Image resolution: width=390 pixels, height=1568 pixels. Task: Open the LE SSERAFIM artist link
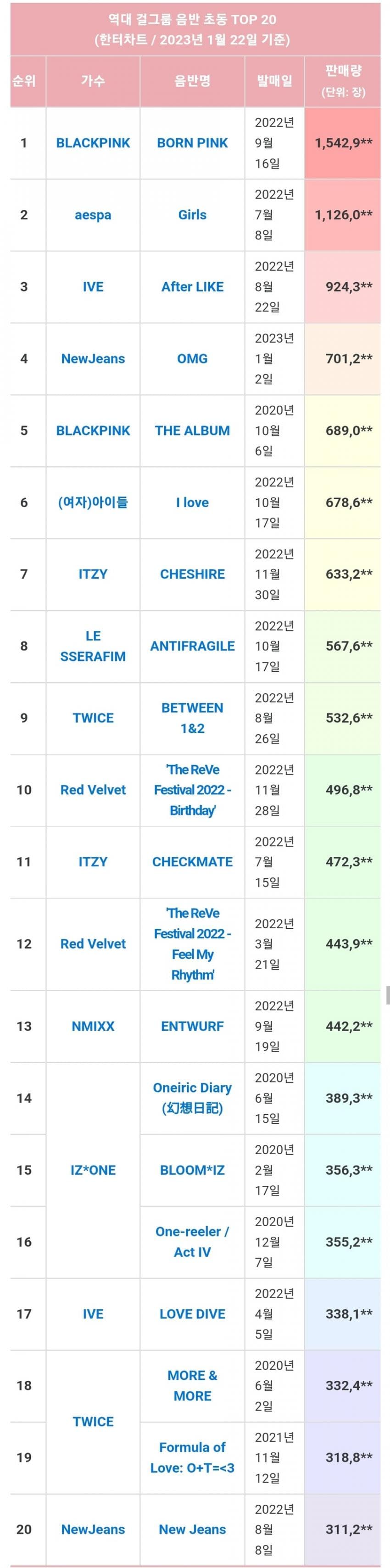tap(93, 646)
